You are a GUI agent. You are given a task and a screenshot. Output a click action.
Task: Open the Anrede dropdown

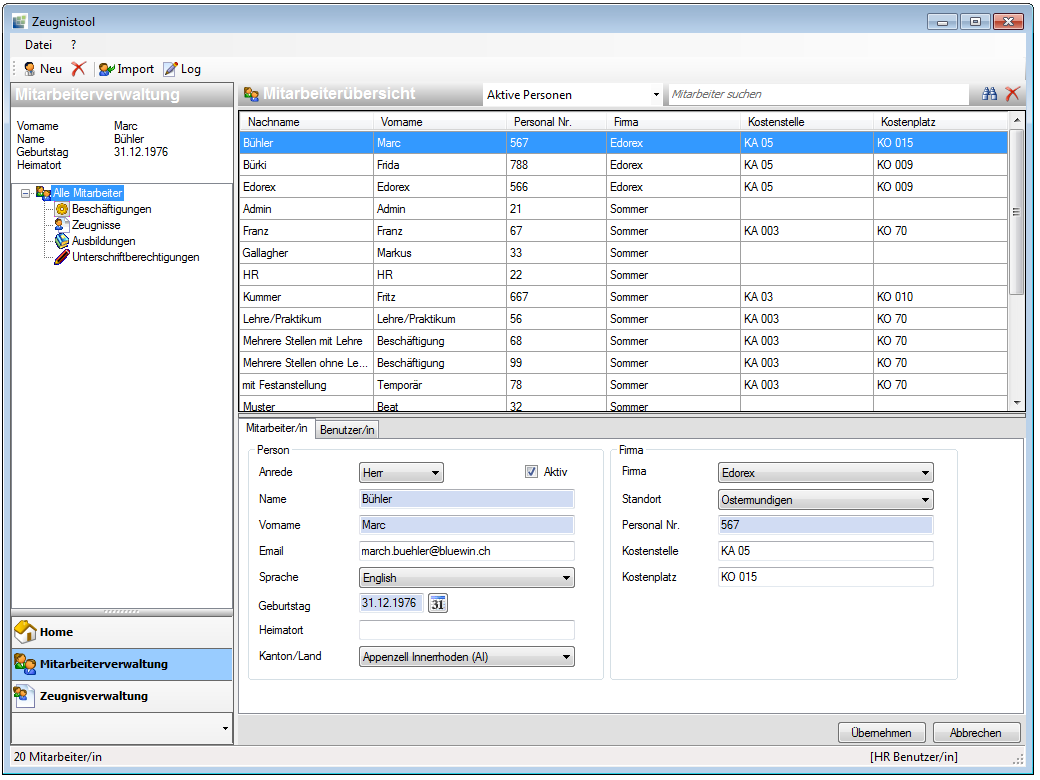point(401,473)
